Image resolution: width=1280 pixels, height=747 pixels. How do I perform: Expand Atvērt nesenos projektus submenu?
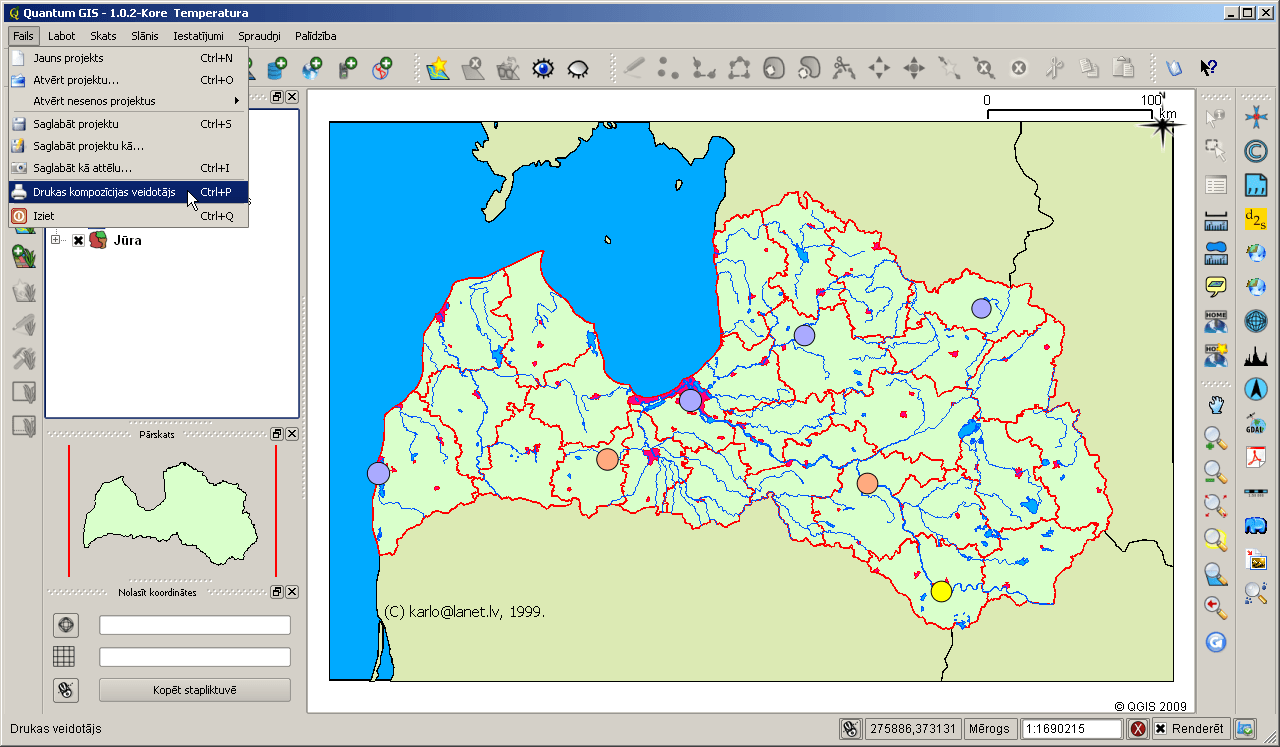click(128, 101)
